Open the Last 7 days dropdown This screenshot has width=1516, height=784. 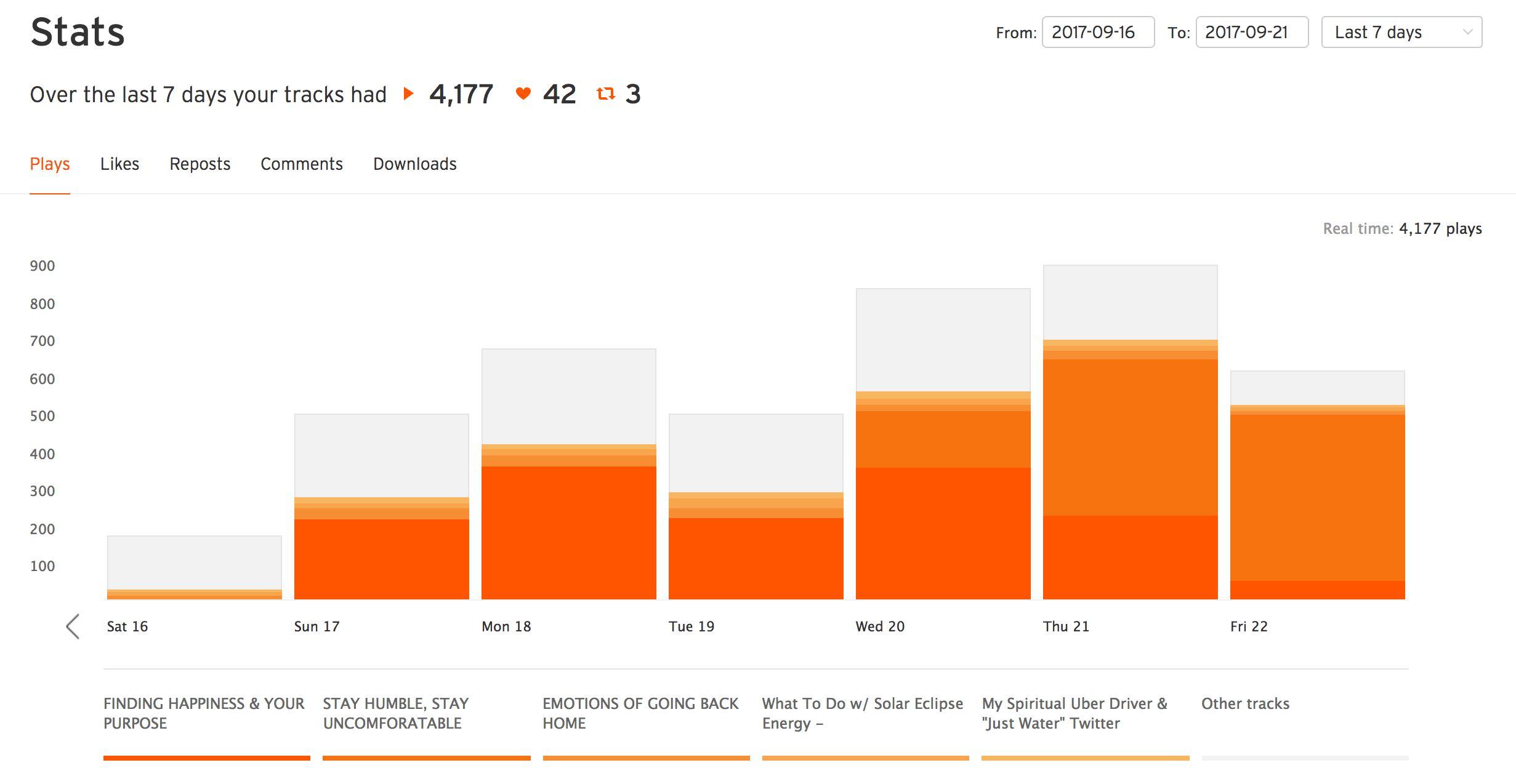click(1392, 32)
